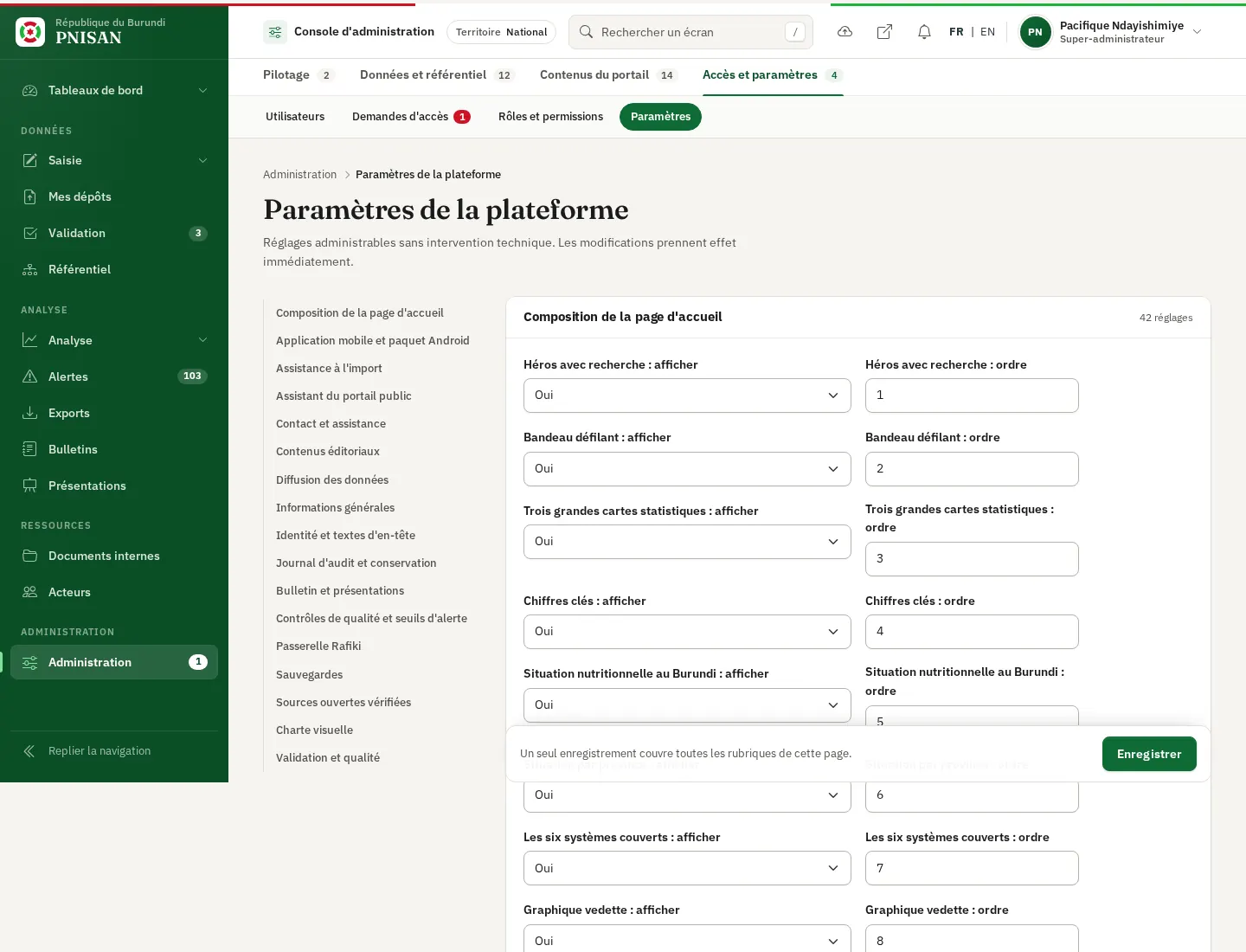Click the PN user avatar
The width and height of the screenshot is (1246, 952).
coord(1035,32)
